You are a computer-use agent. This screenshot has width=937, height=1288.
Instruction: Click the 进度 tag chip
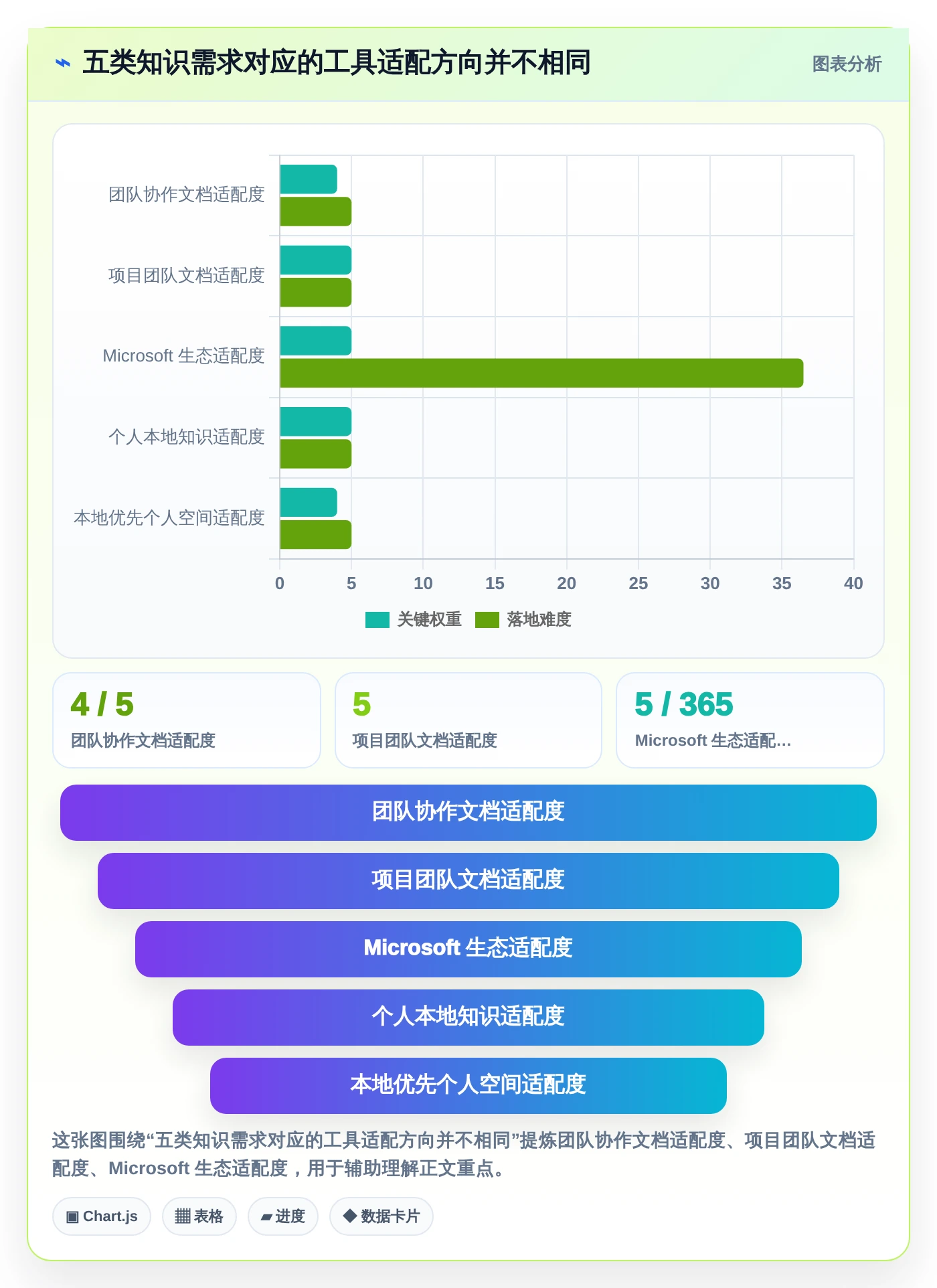coord(283,1216)
